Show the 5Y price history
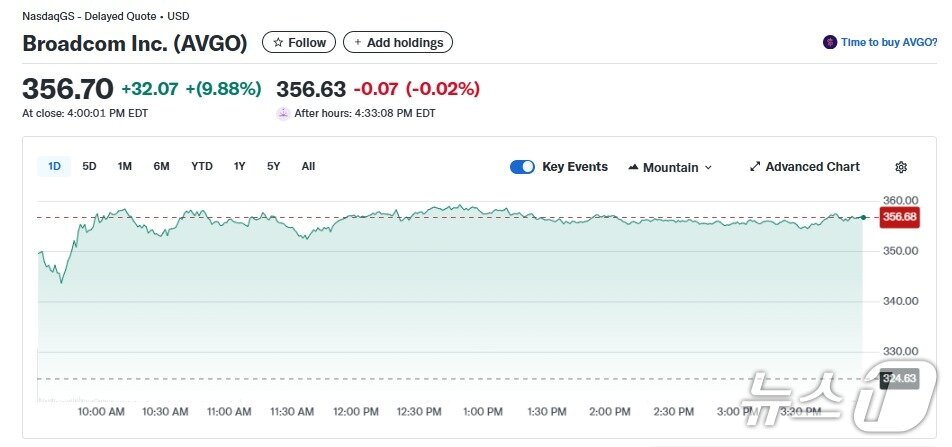 tap(273, 167)
